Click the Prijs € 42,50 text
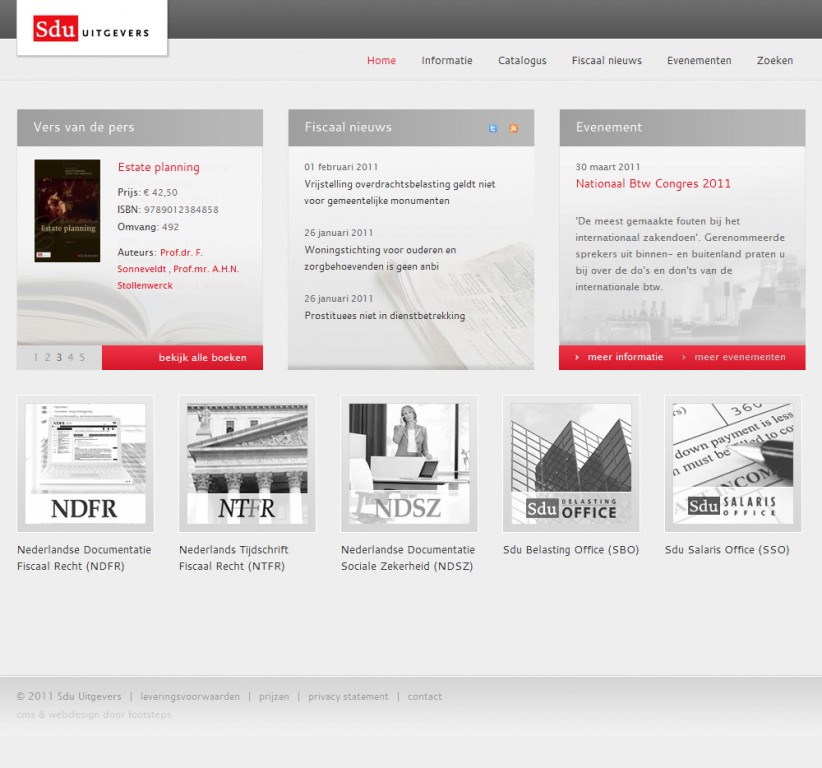Screen dimensions: 822x768 tap(147, 192)
